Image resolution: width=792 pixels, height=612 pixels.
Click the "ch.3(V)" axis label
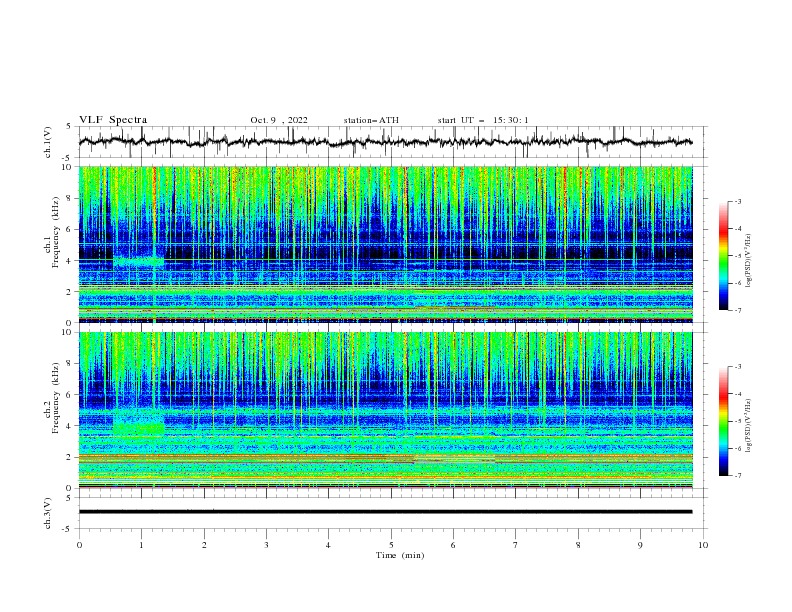[48, 513]
